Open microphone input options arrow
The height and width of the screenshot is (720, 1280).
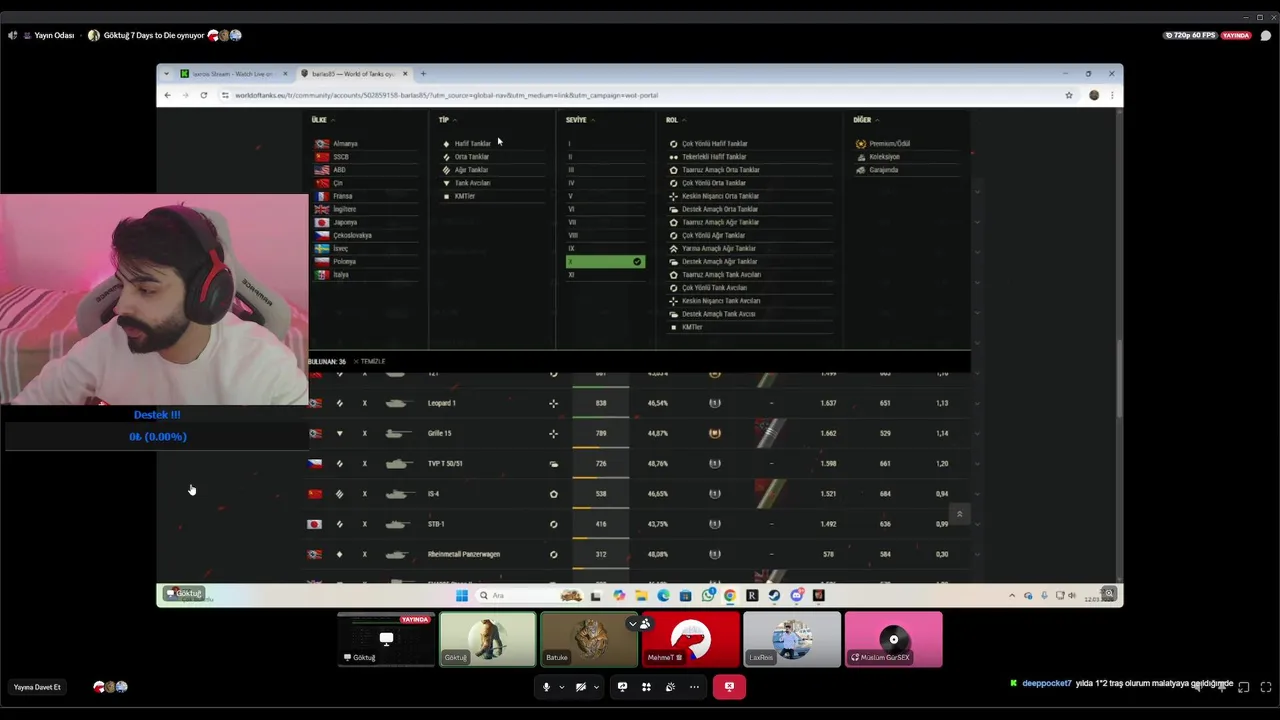coord(561,687)
